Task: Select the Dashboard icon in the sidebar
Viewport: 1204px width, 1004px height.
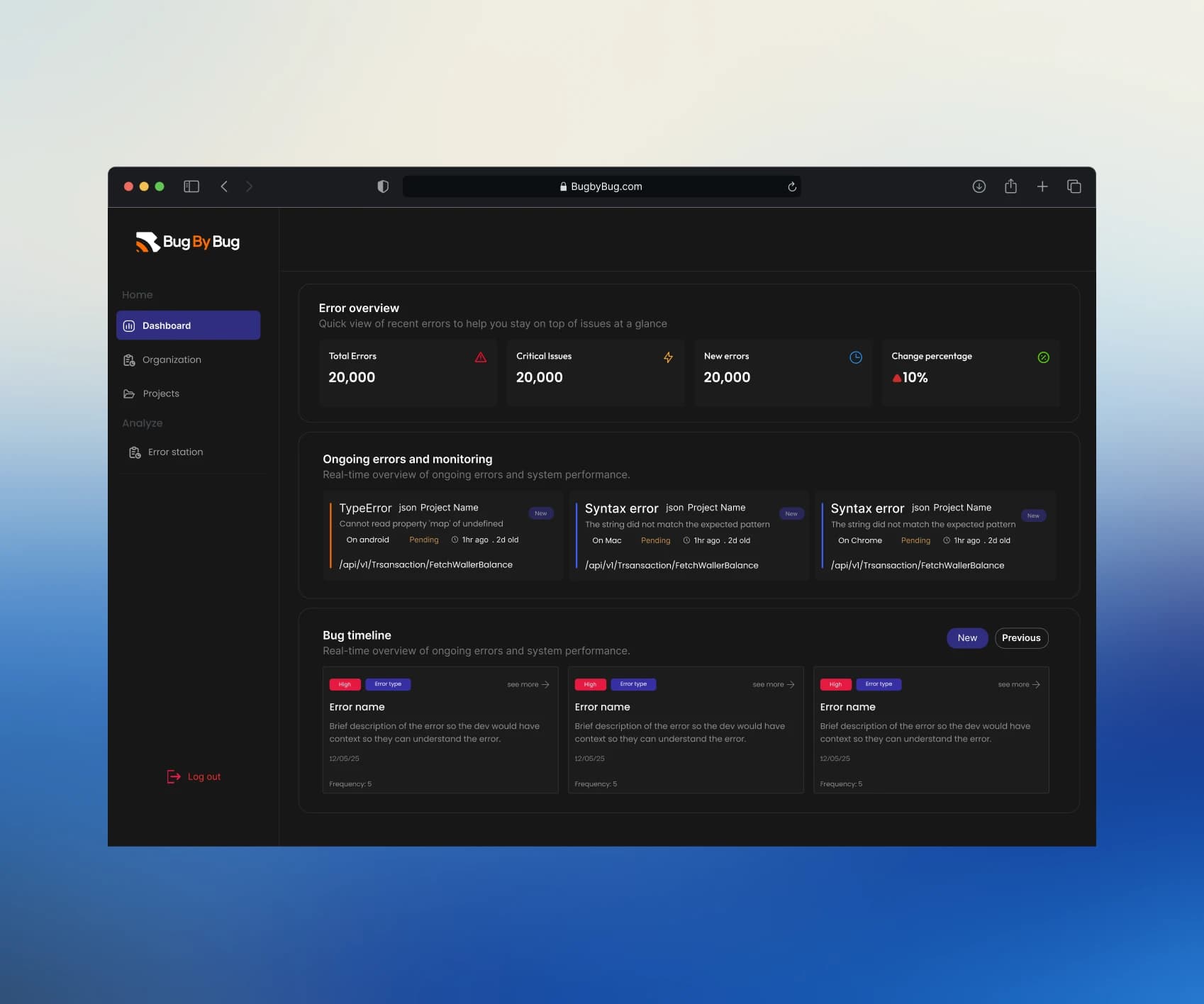Action: [129, 325]
